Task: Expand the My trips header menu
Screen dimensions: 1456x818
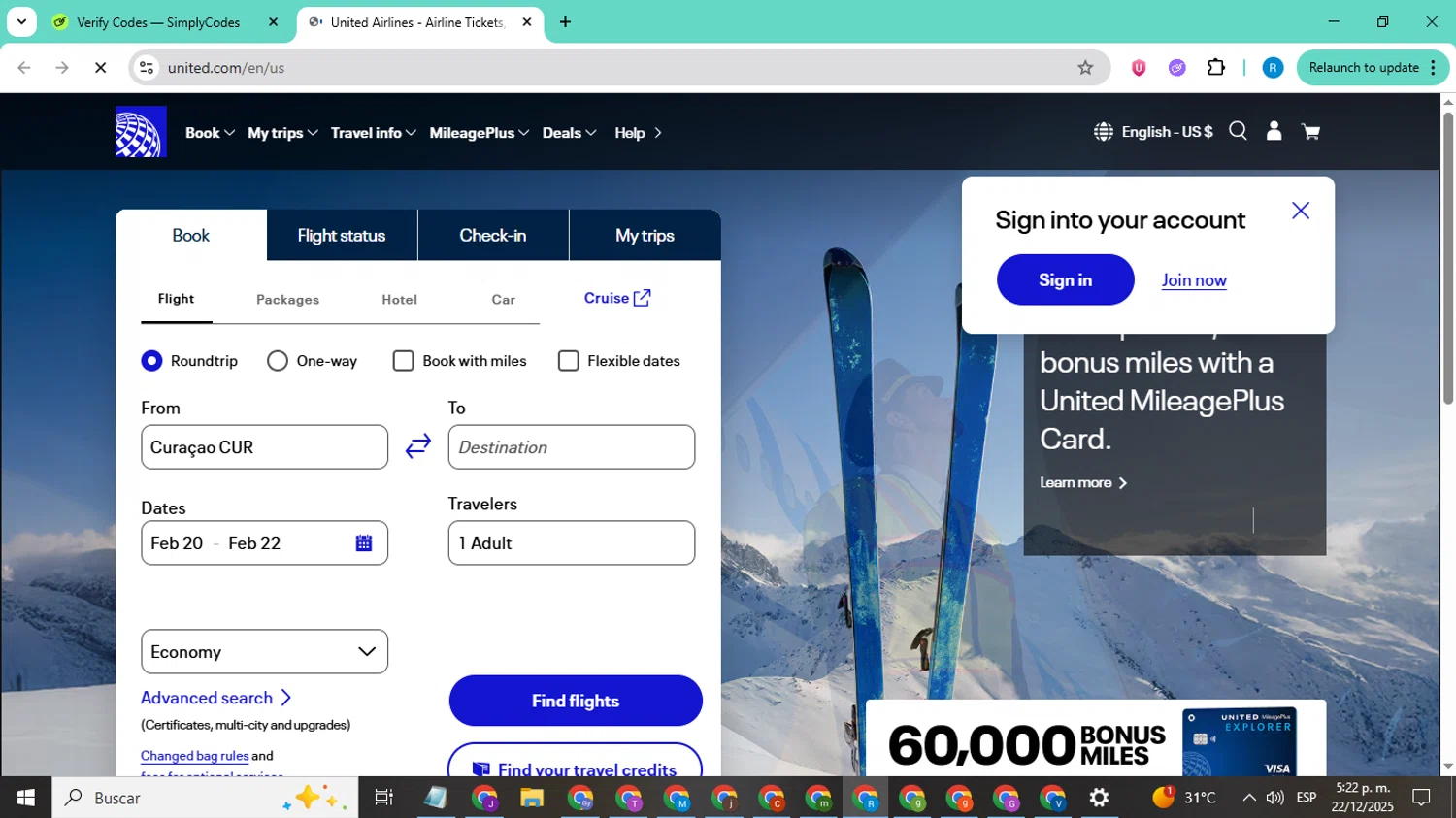Action: pos(282,133)
